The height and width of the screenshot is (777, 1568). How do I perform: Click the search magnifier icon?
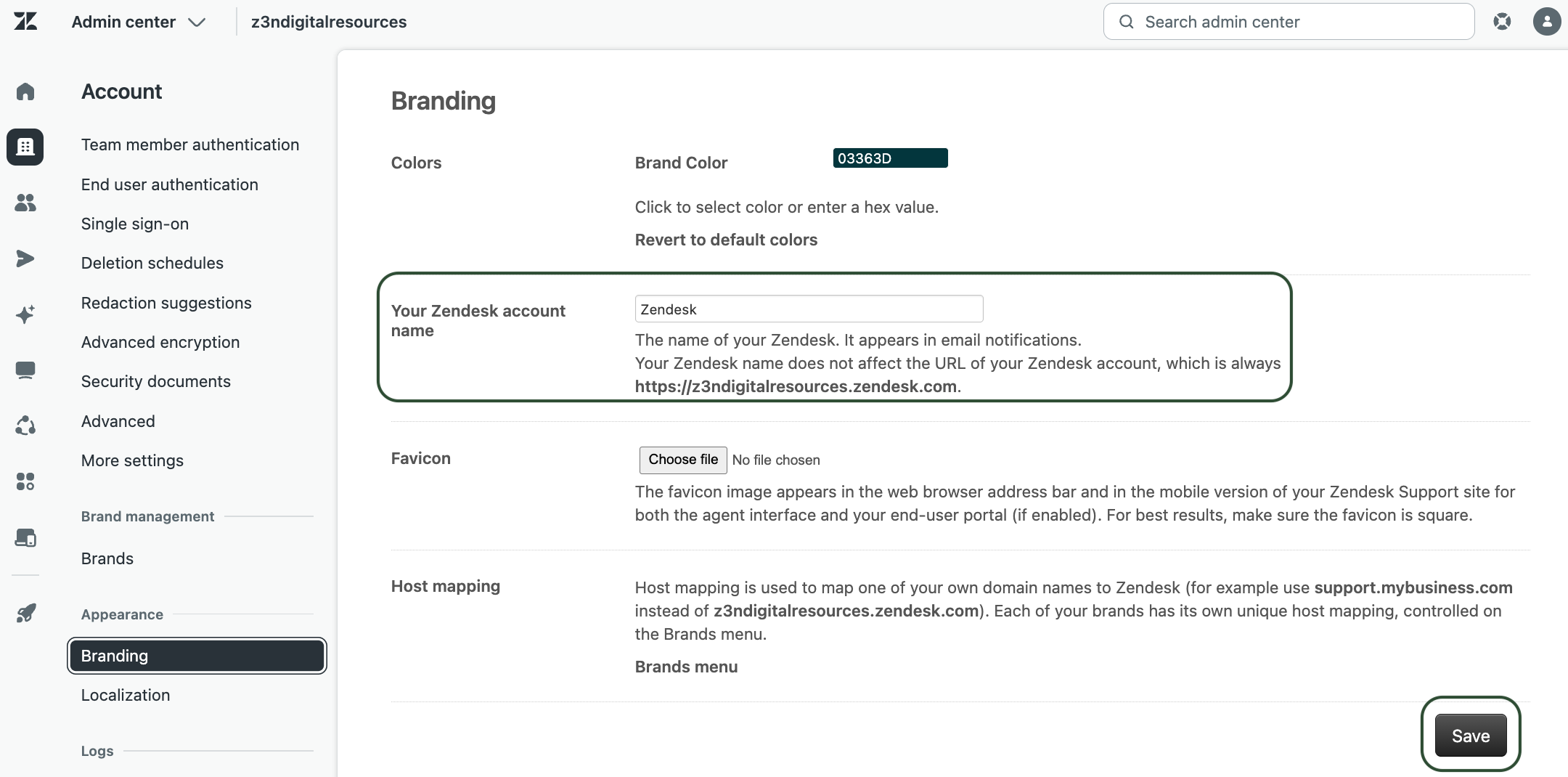(1127, 22)
